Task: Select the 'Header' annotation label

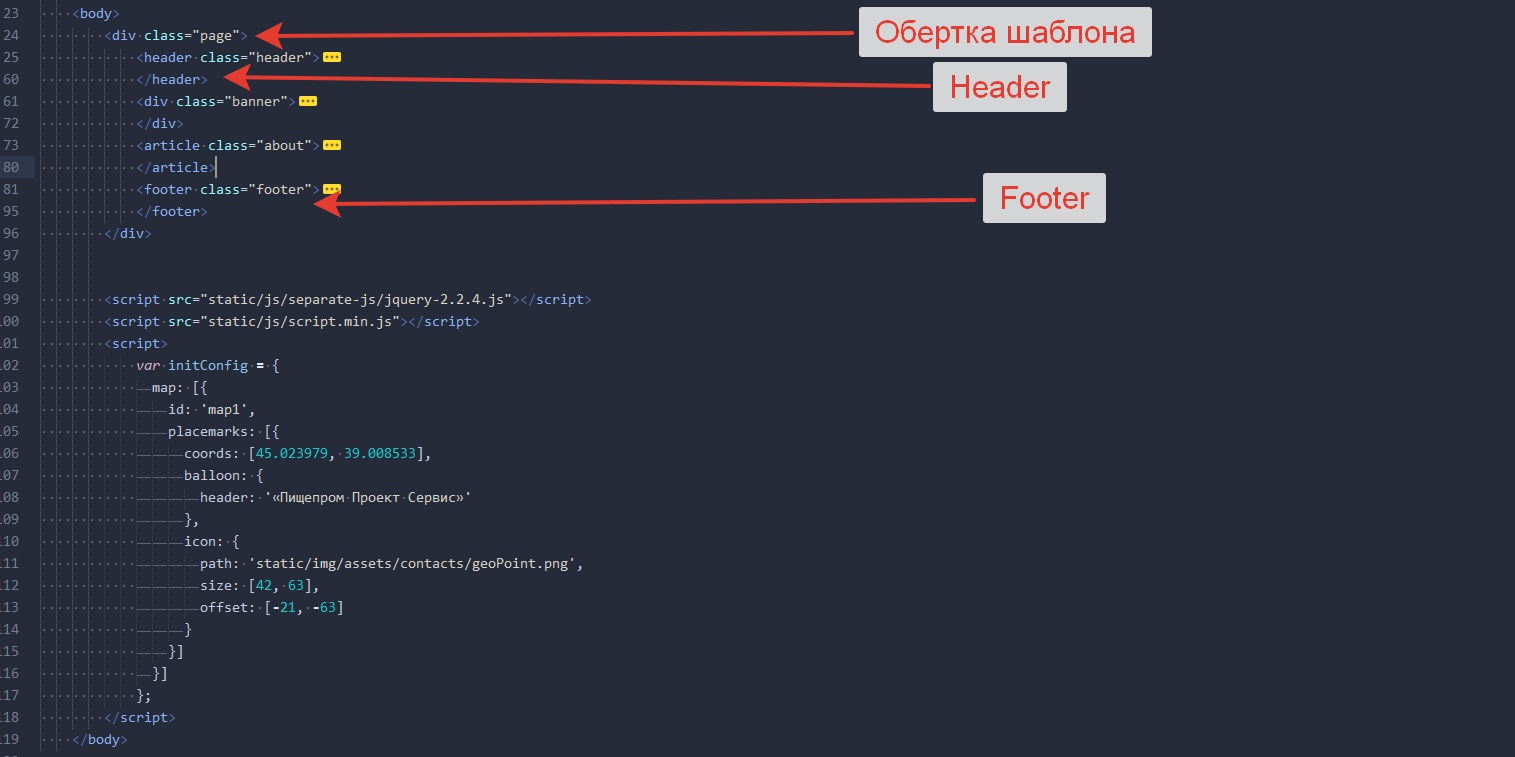Action: click(x=999, y=87)
